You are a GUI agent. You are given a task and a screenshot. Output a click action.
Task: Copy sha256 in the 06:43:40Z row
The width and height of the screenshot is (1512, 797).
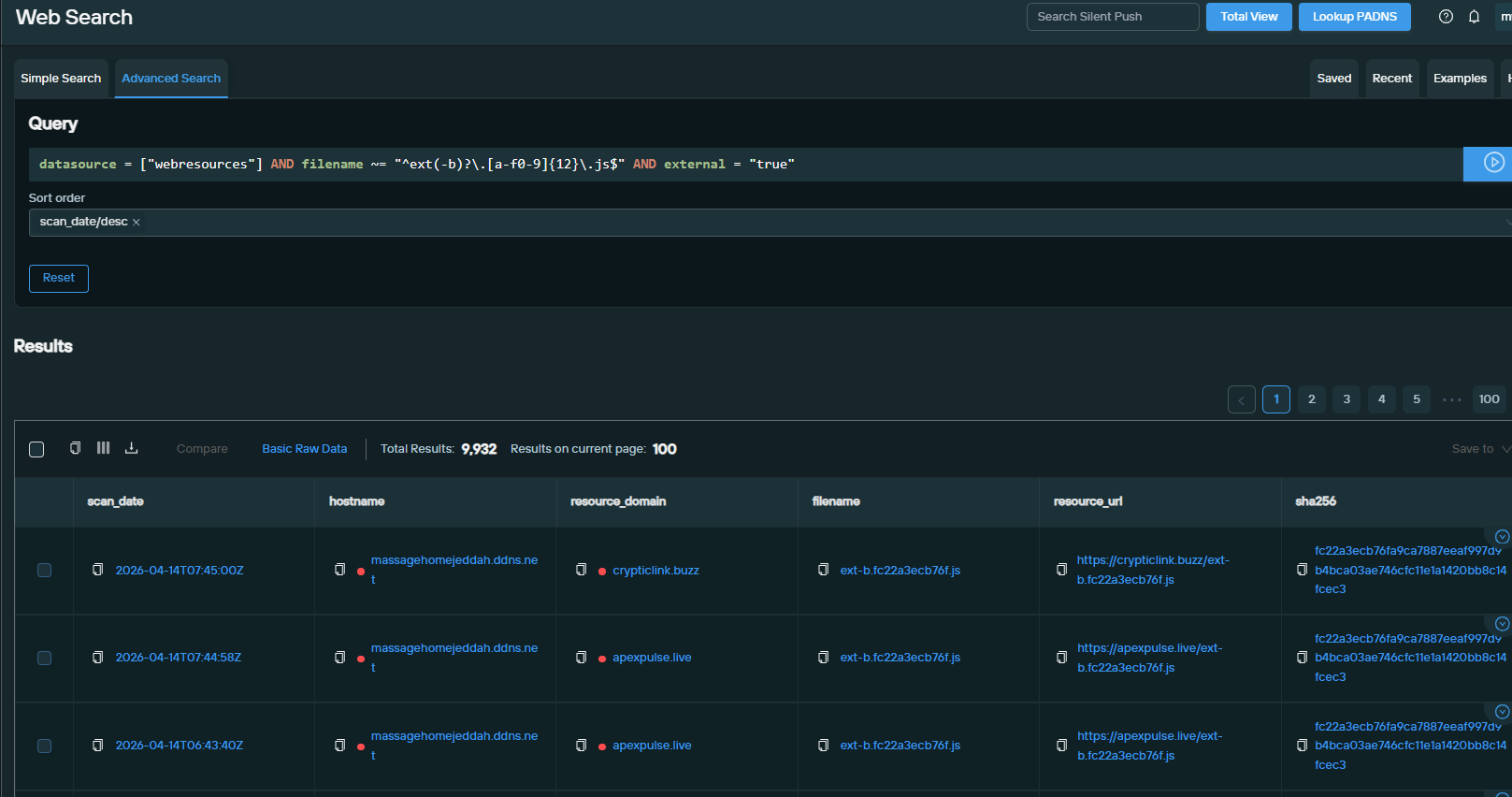1302,746
